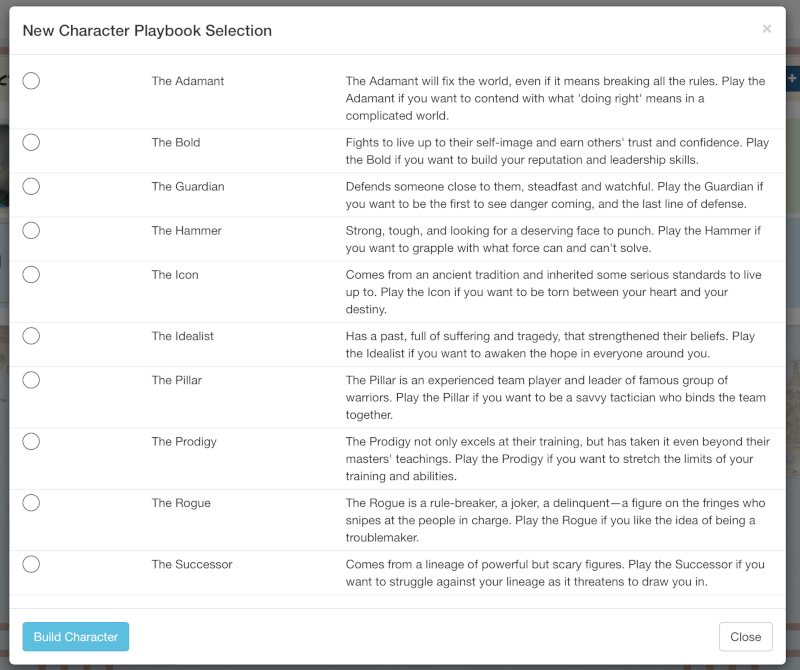Select The Prodigy playbook radio button
This screenshot has height=670, width=800.
pyautogui.click(x=30, y=441)
